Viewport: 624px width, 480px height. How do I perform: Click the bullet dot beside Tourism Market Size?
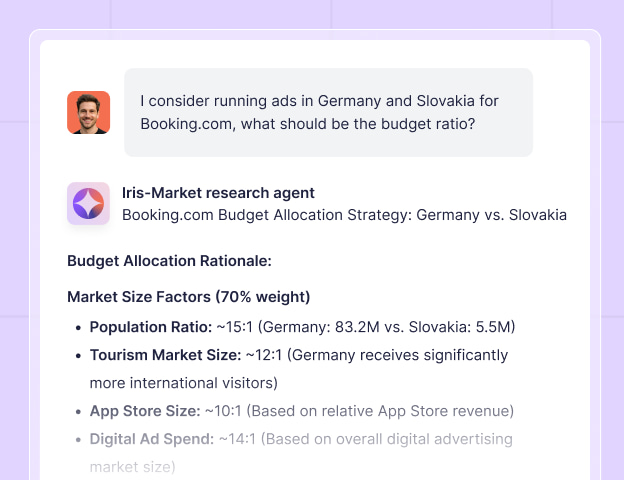point(79,355)
